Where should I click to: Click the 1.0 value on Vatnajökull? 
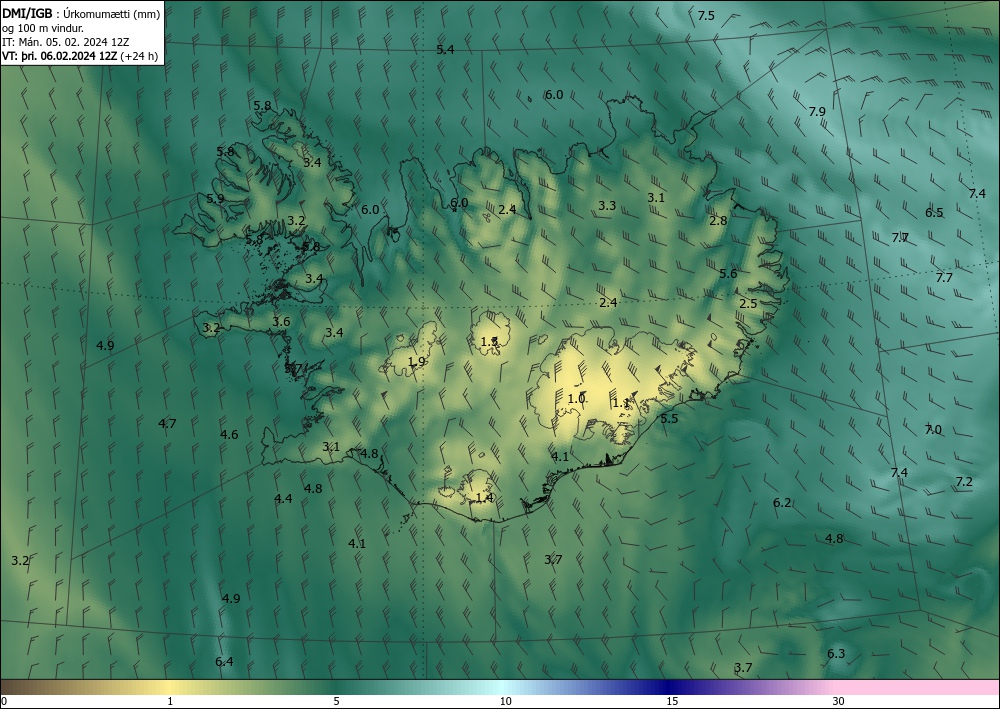pos(577,398)
